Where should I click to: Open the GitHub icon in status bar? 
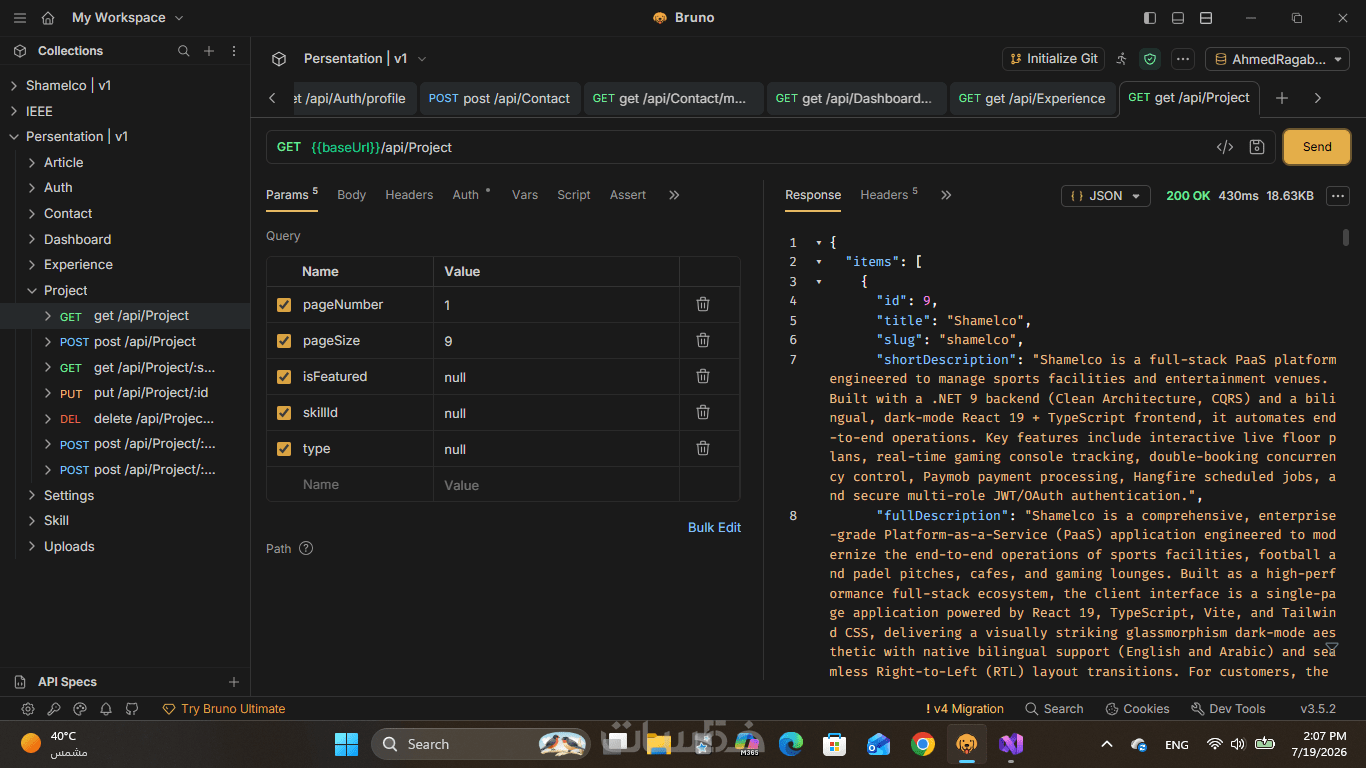[132, 709]
